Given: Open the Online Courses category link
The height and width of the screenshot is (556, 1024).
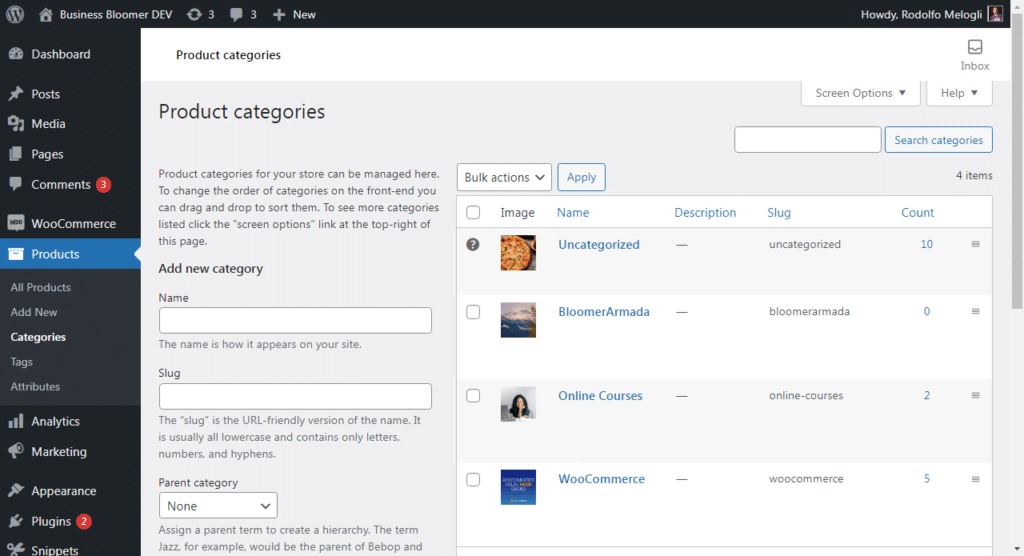Looking at the screenshot, I should point(600,395).
